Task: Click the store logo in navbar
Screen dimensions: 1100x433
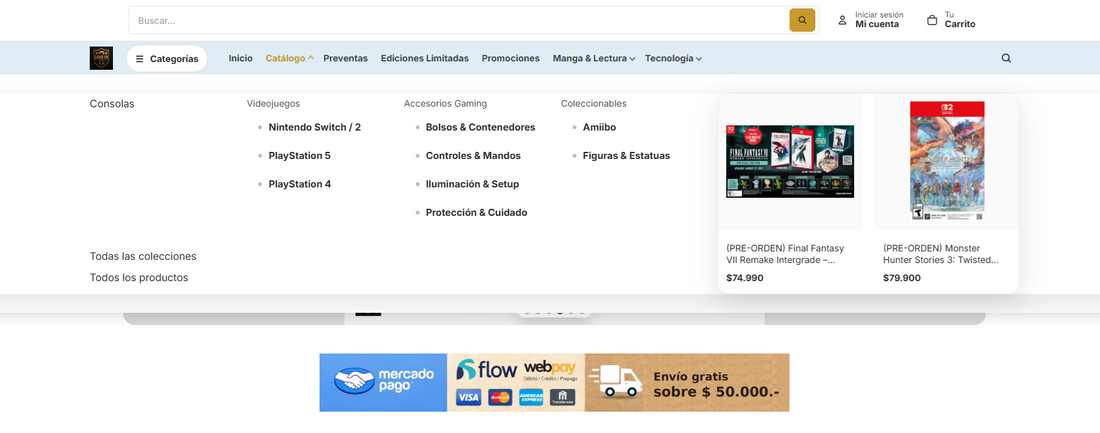Action: 101,58
